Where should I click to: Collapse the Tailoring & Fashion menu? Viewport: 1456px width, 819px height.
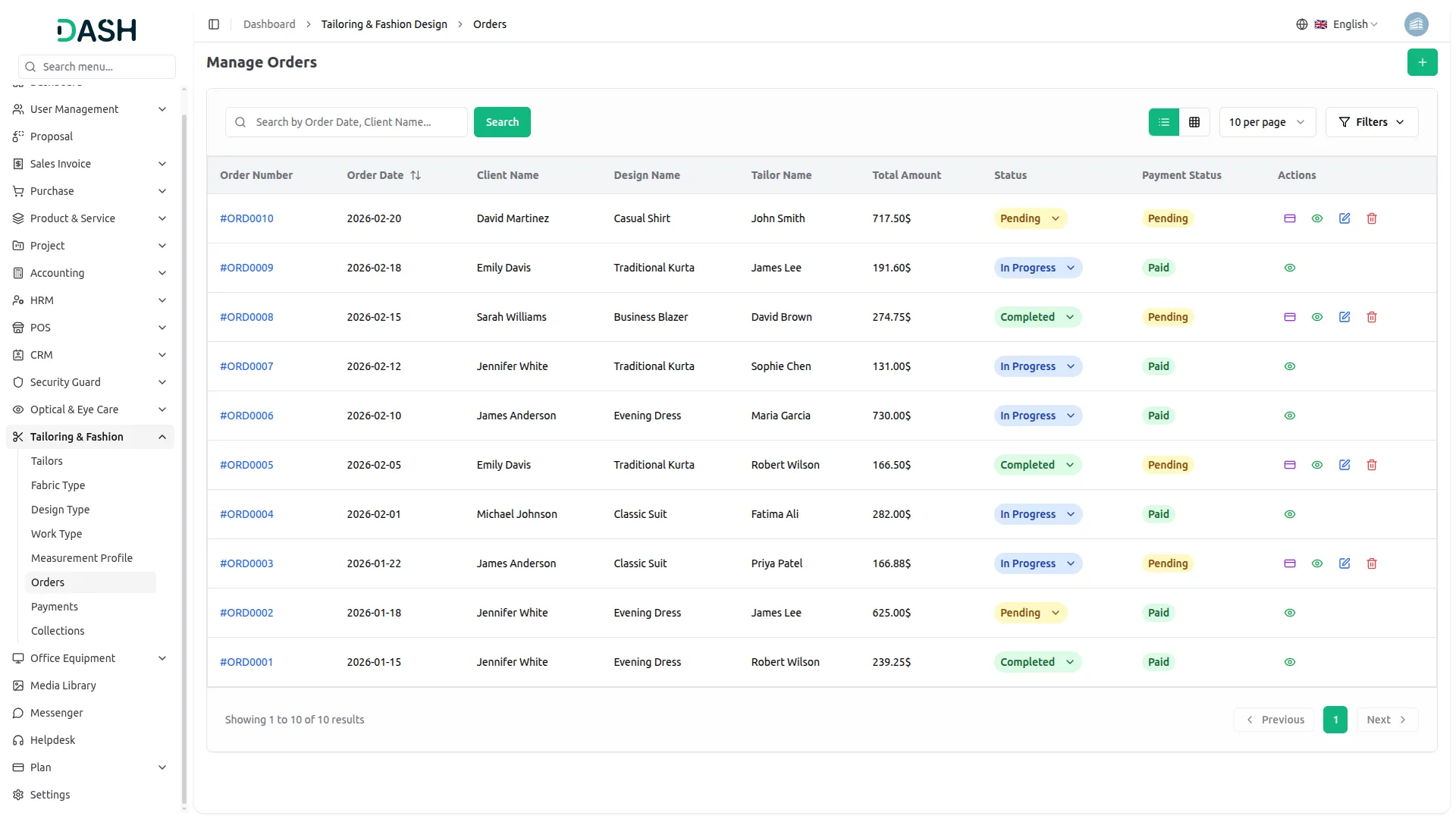[89, 437]
